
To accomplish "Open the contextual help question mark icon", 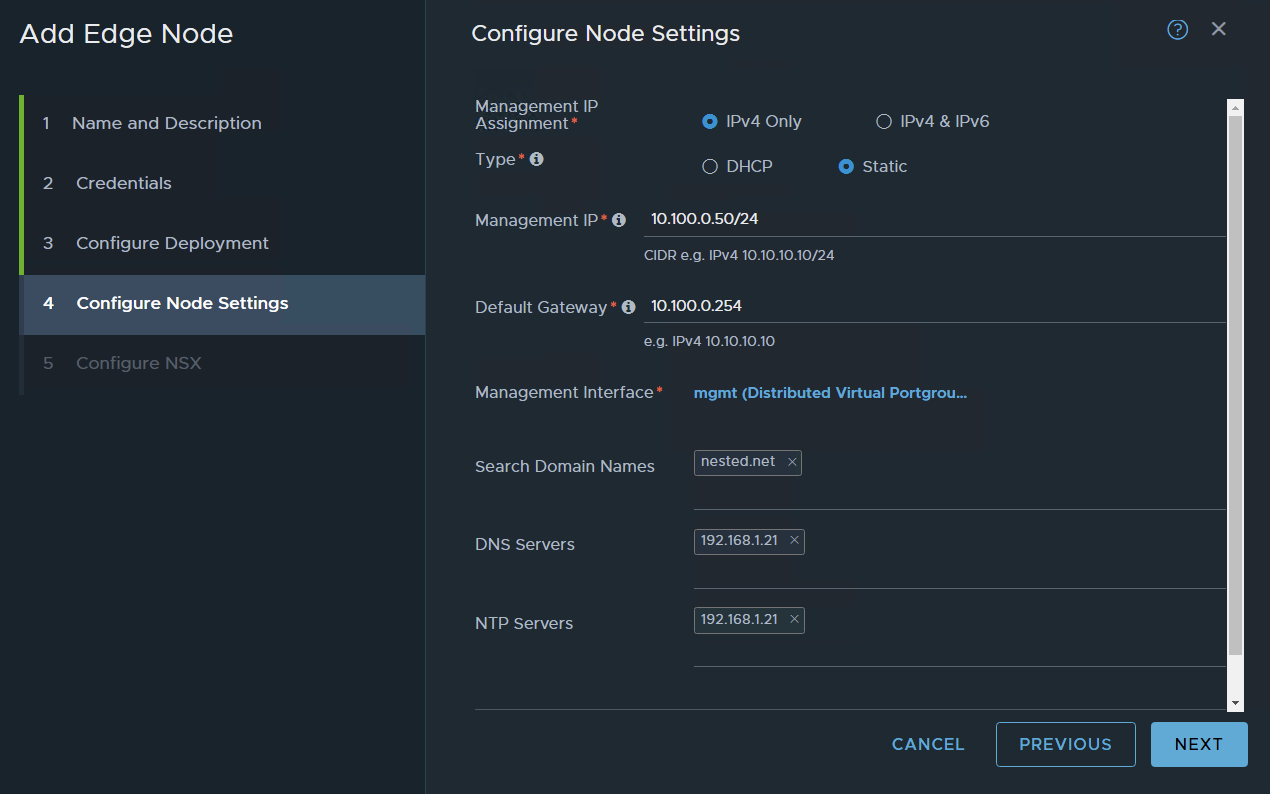I will coord(1177,29).
